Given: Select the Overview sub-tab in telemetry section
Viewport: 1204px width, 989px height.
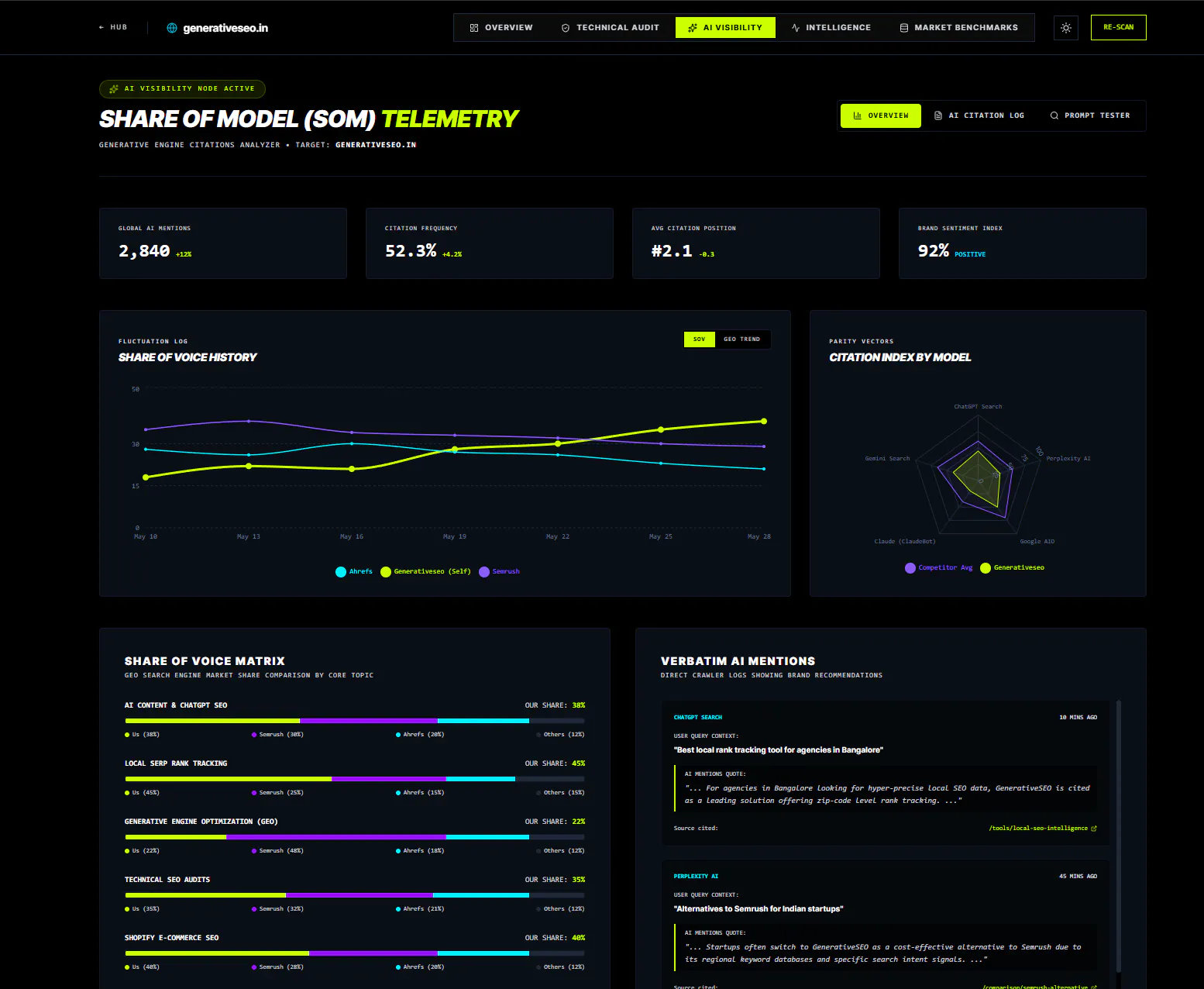Looking at the screenshot, I should tap(881, 115).
